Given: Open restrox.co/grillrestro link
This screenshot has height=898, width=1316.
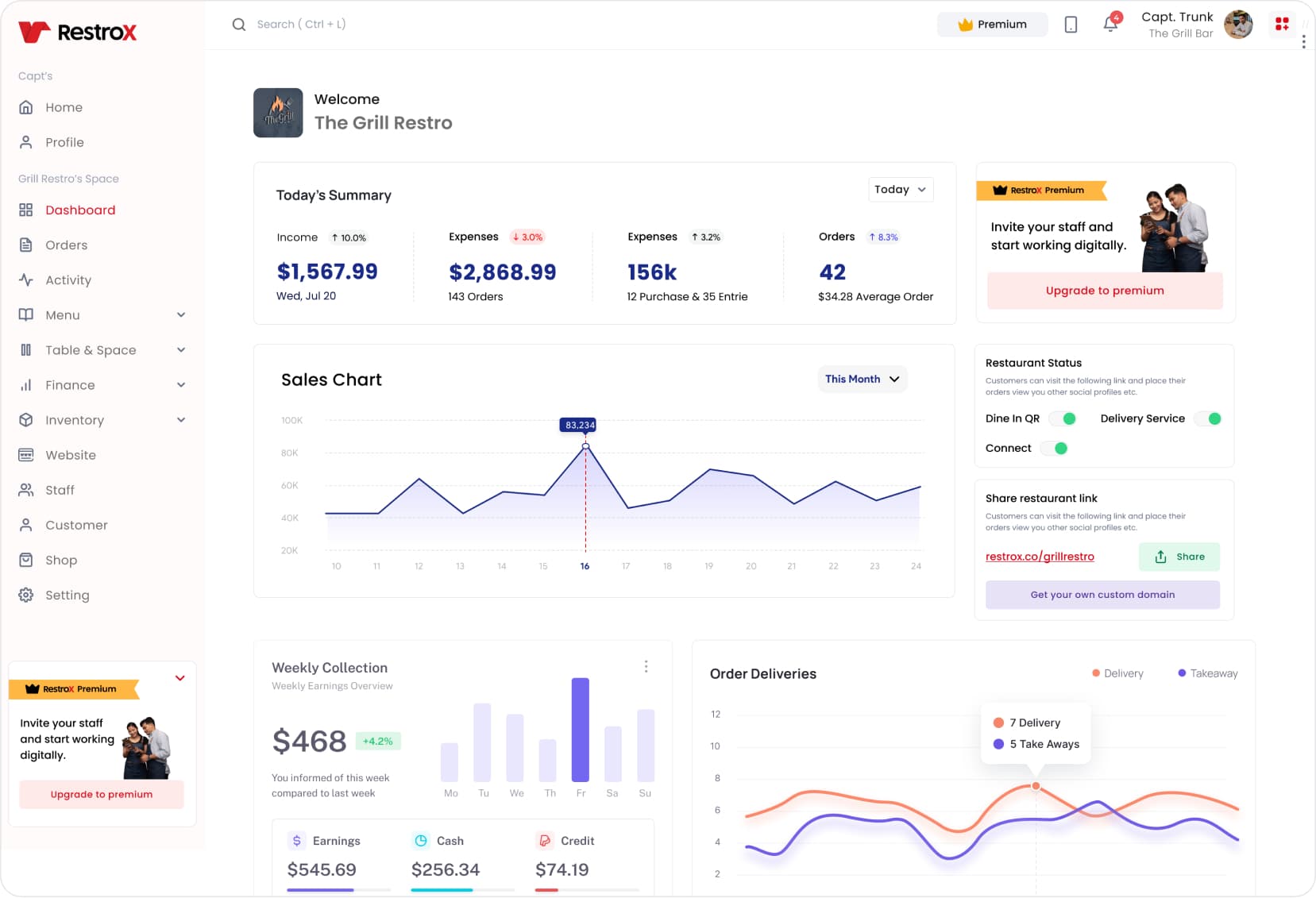Looking at the screenshot, I should pos(1040,557).
